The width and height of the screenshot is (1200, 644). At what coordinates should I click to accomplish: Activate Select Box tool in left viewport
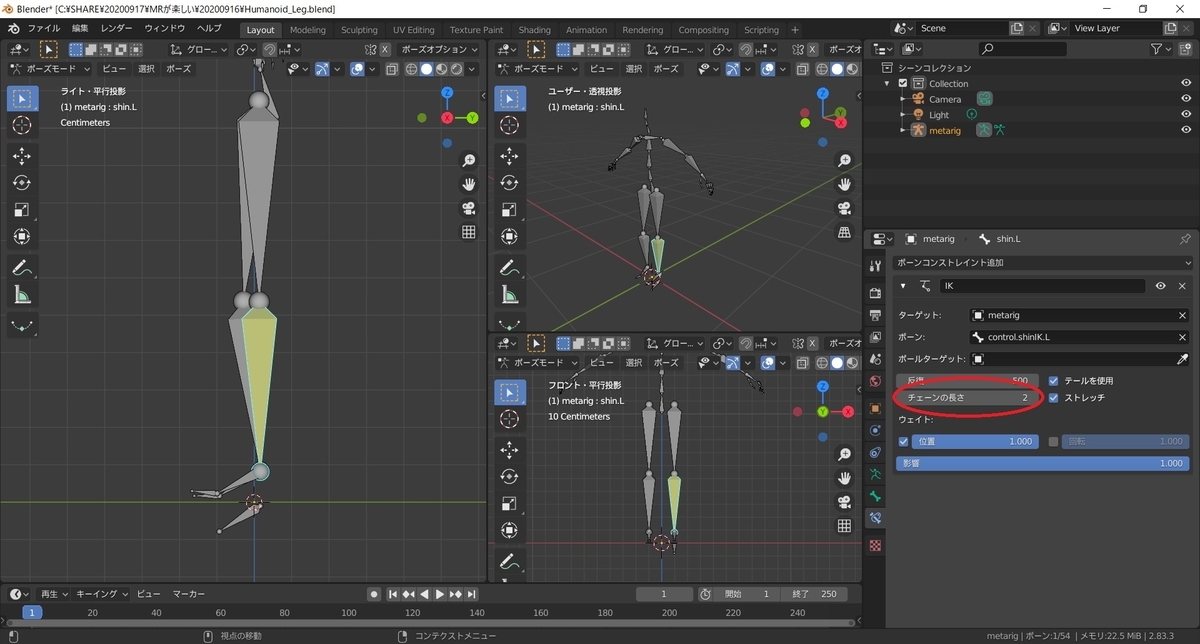pos(22,98)
